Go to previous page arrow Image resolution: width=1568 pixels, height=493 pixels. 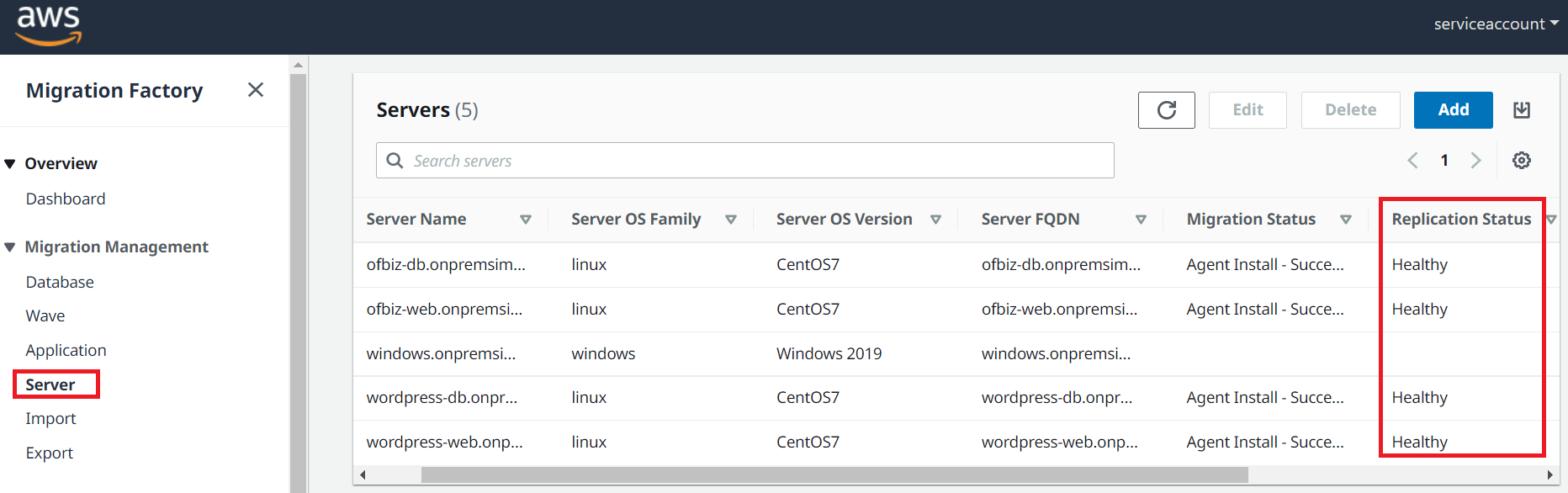1412,161
